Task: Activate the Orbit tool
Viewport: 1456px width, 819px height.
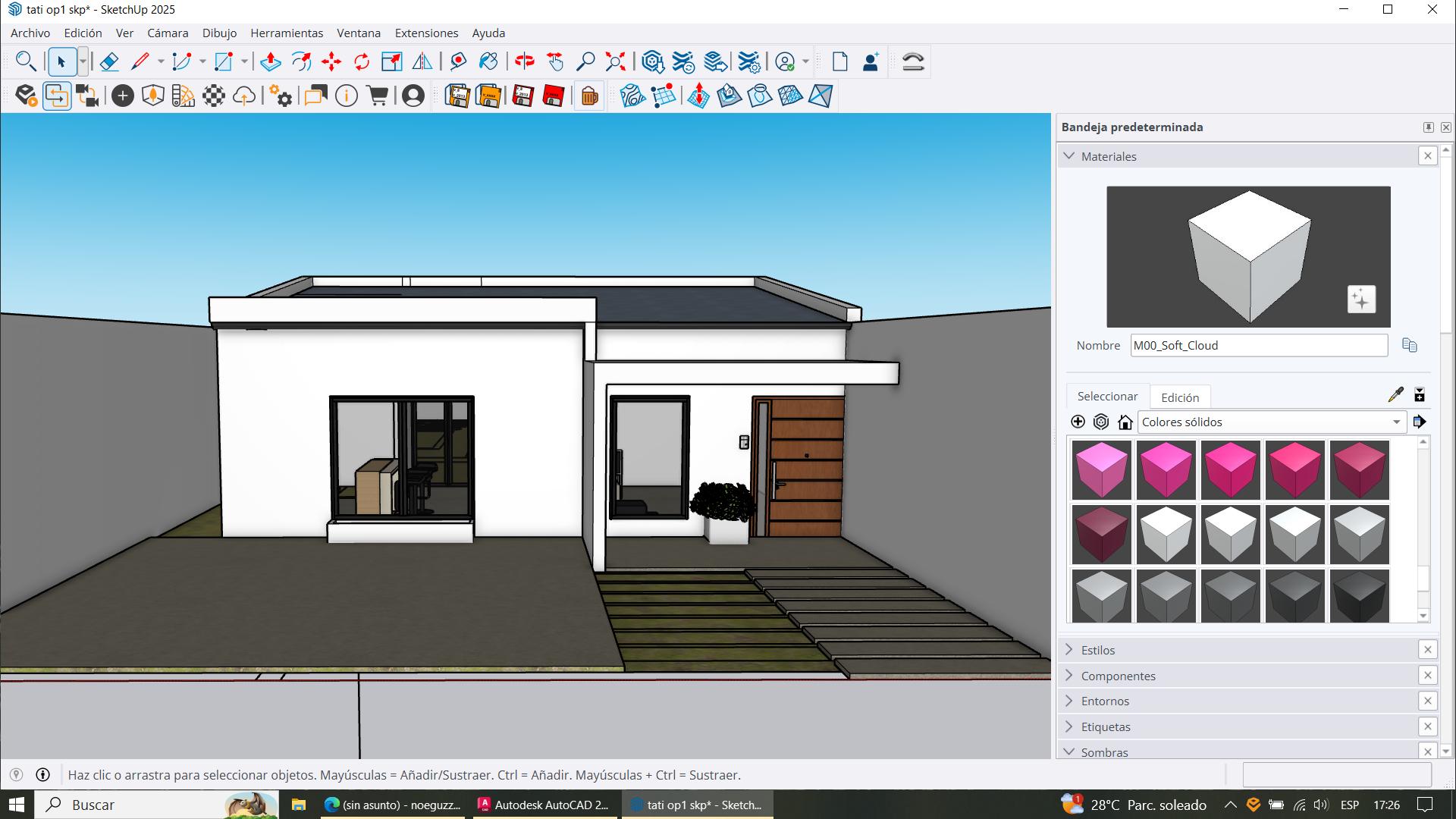Action: pos(524,61)
